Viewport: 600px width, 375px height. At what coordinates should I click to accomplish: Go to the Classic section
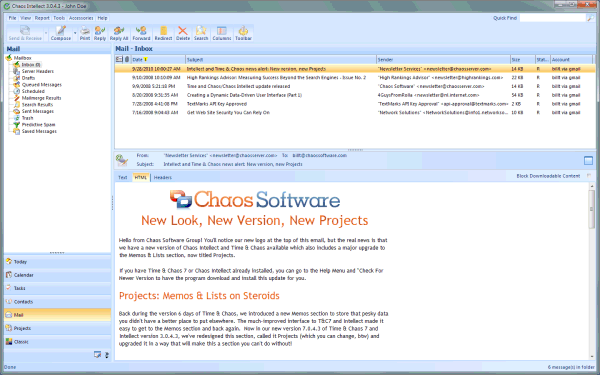(x=57, y=342)
